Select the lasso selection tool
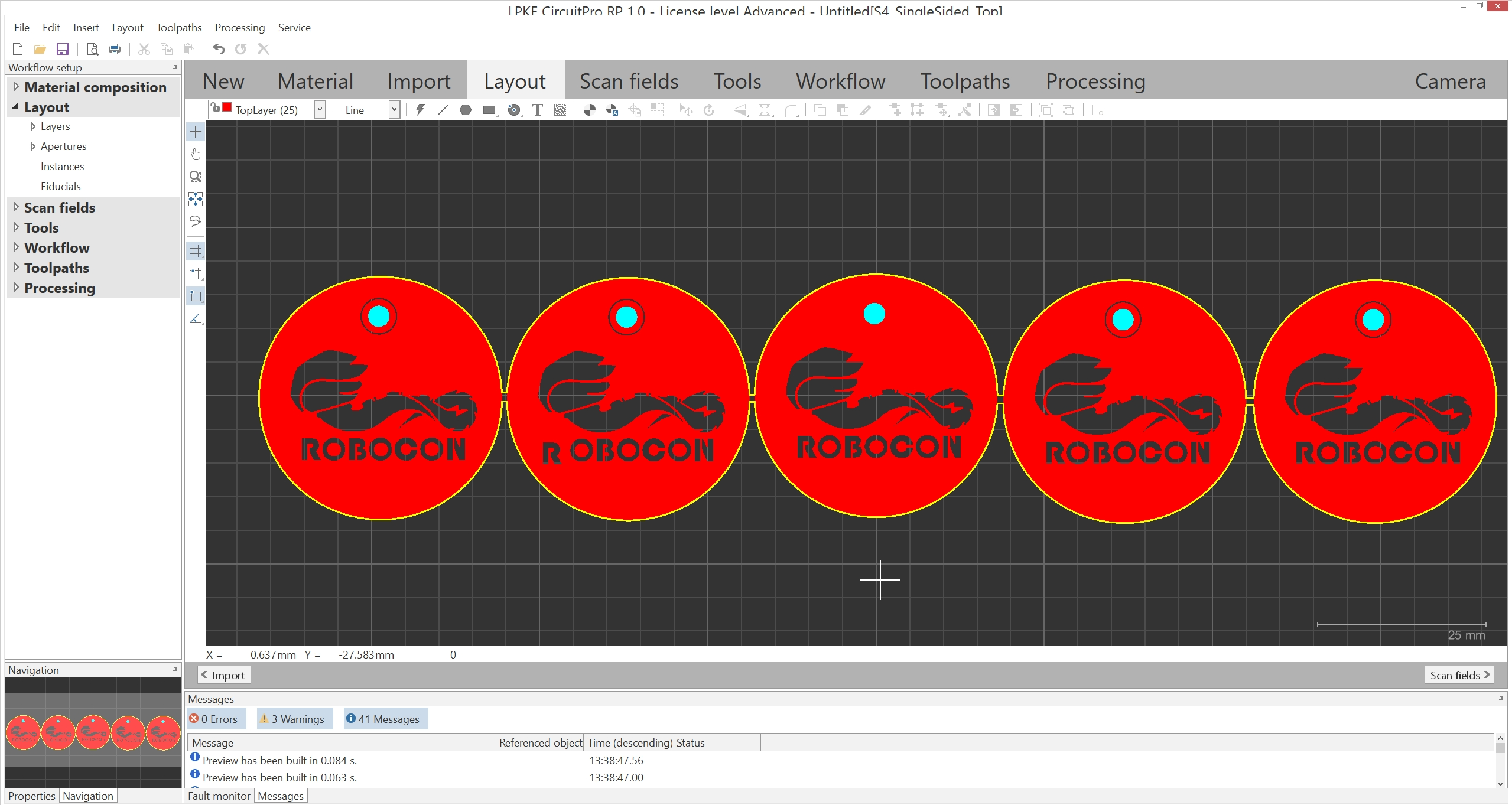Image resolution: width=1512 pixels, height=805 pixels. 196,221
